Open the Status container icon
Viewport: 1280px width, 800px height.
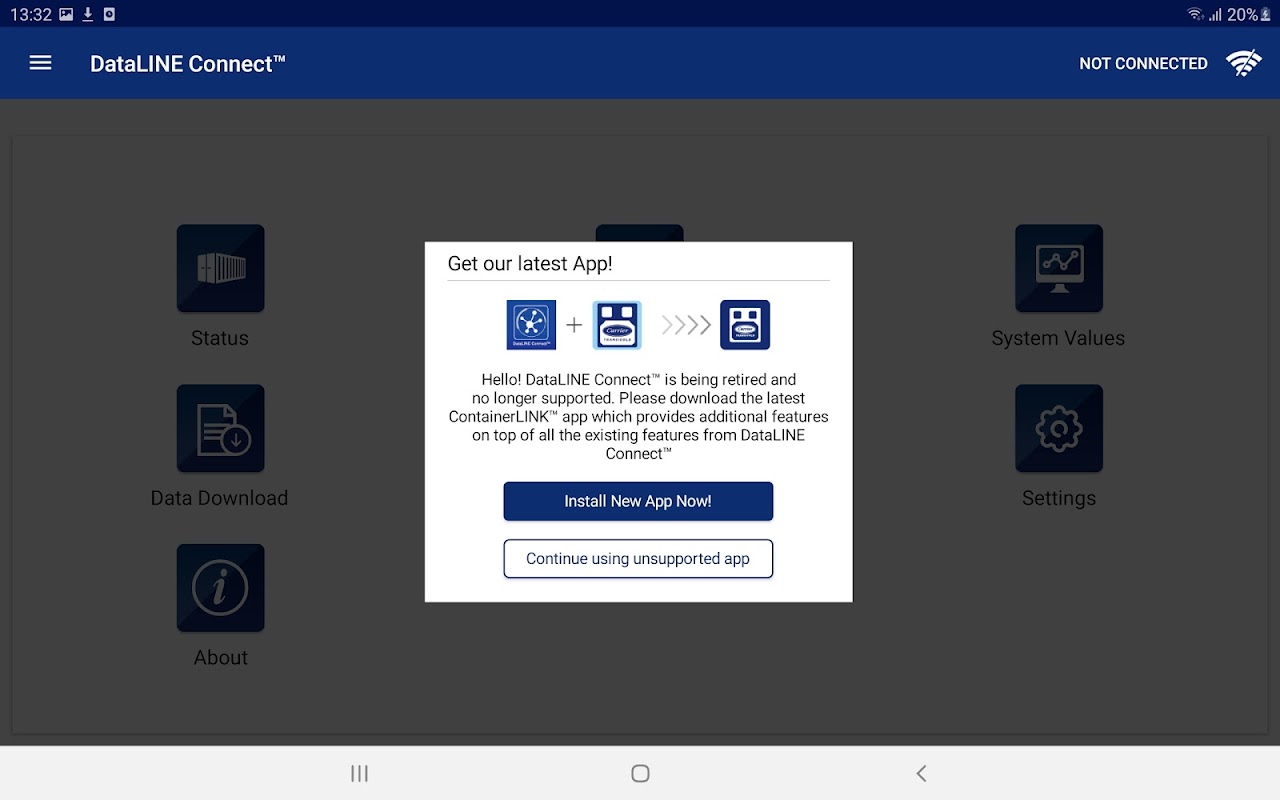[220, 268]
